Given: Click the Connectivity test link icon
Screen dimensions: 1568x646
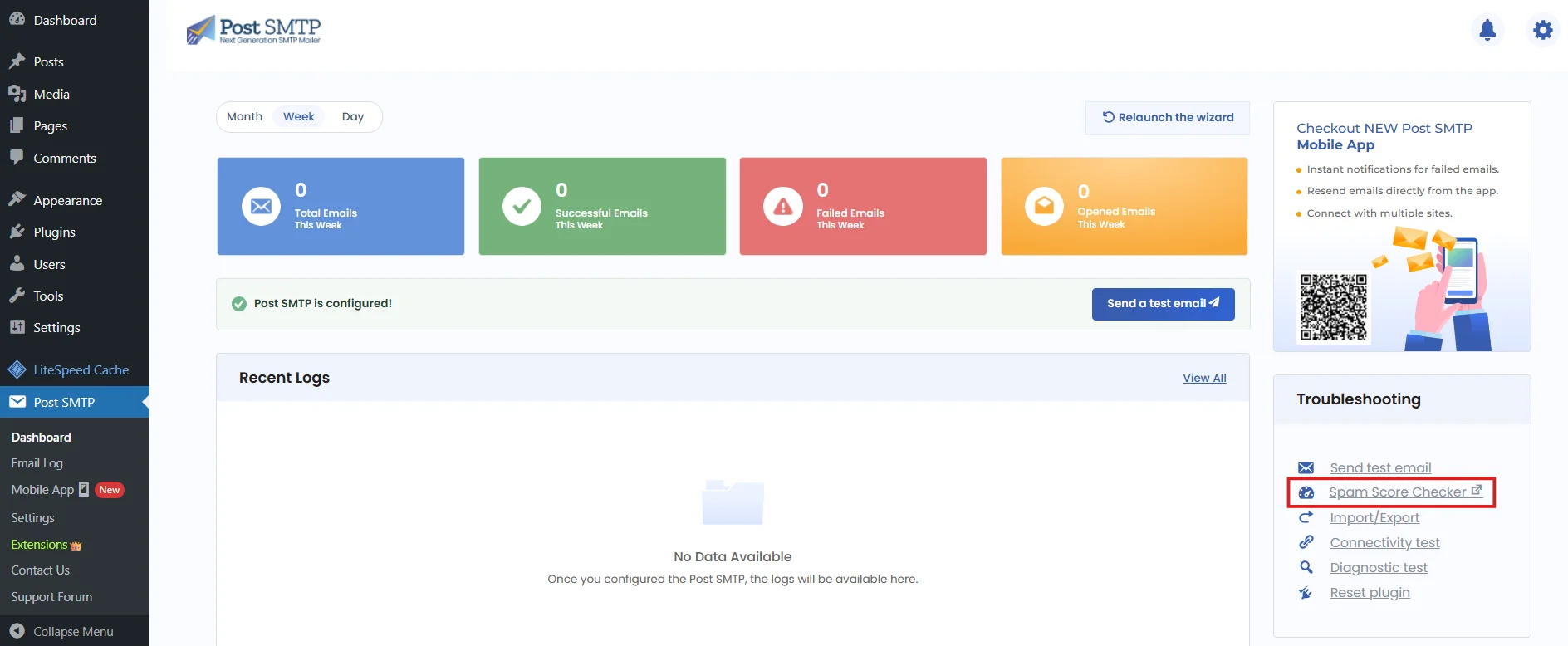Looking at the screenshot, I should (x=1306, y=542).
